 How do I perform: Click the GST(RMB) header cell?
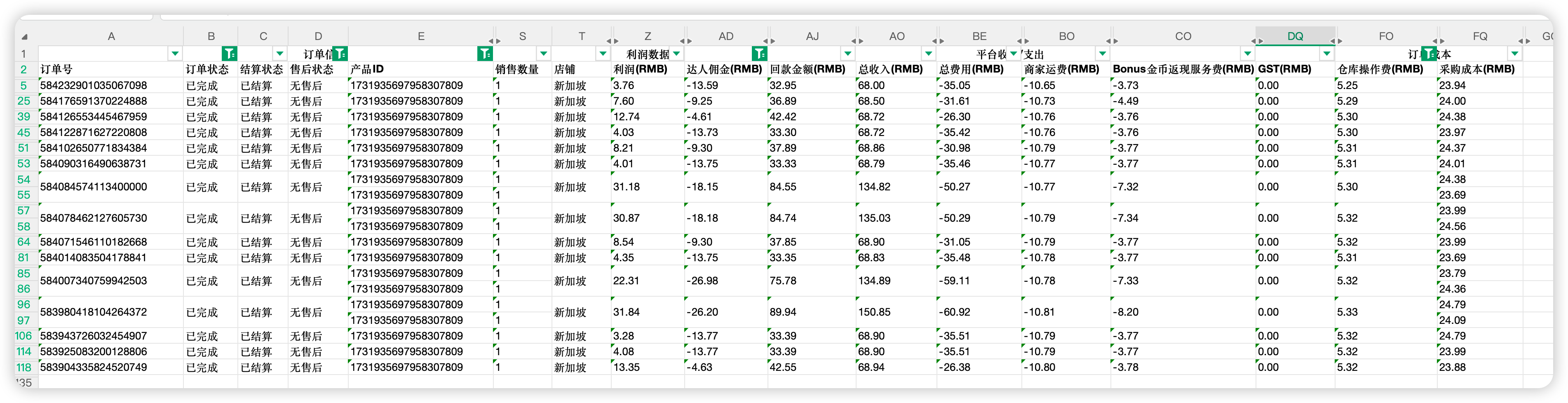tap(1295, 69)
